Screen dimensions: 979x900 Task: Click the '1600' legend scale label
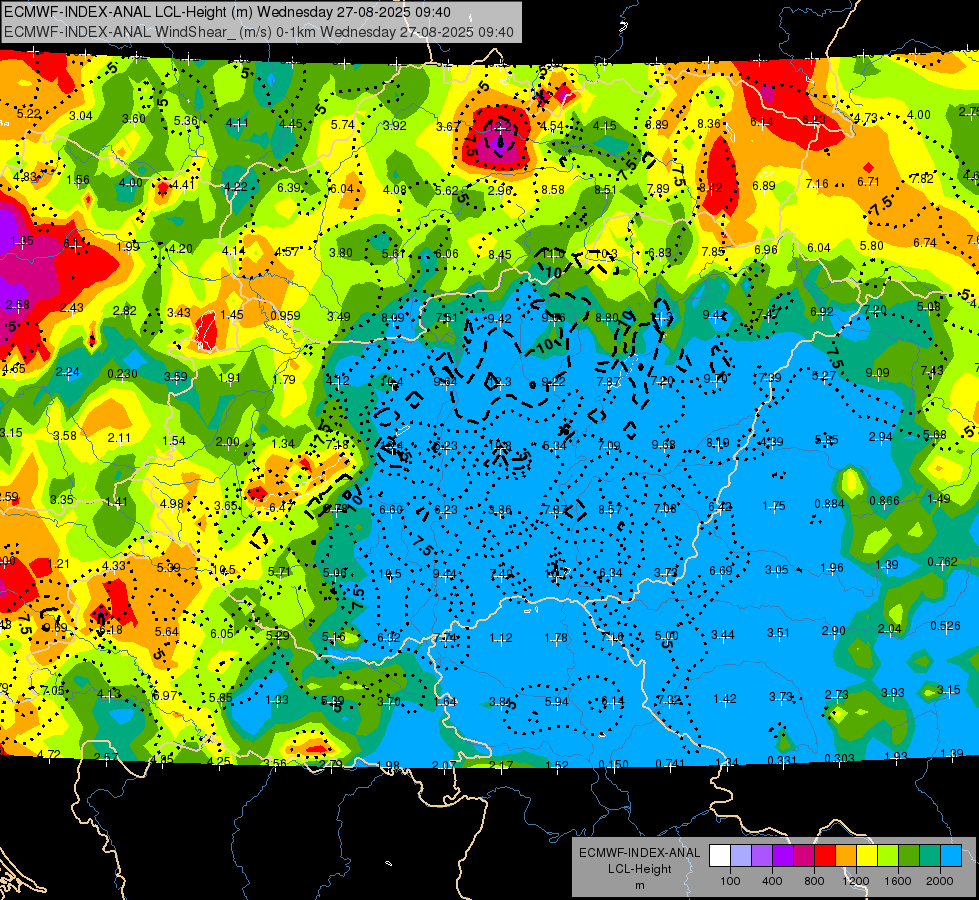898,881
